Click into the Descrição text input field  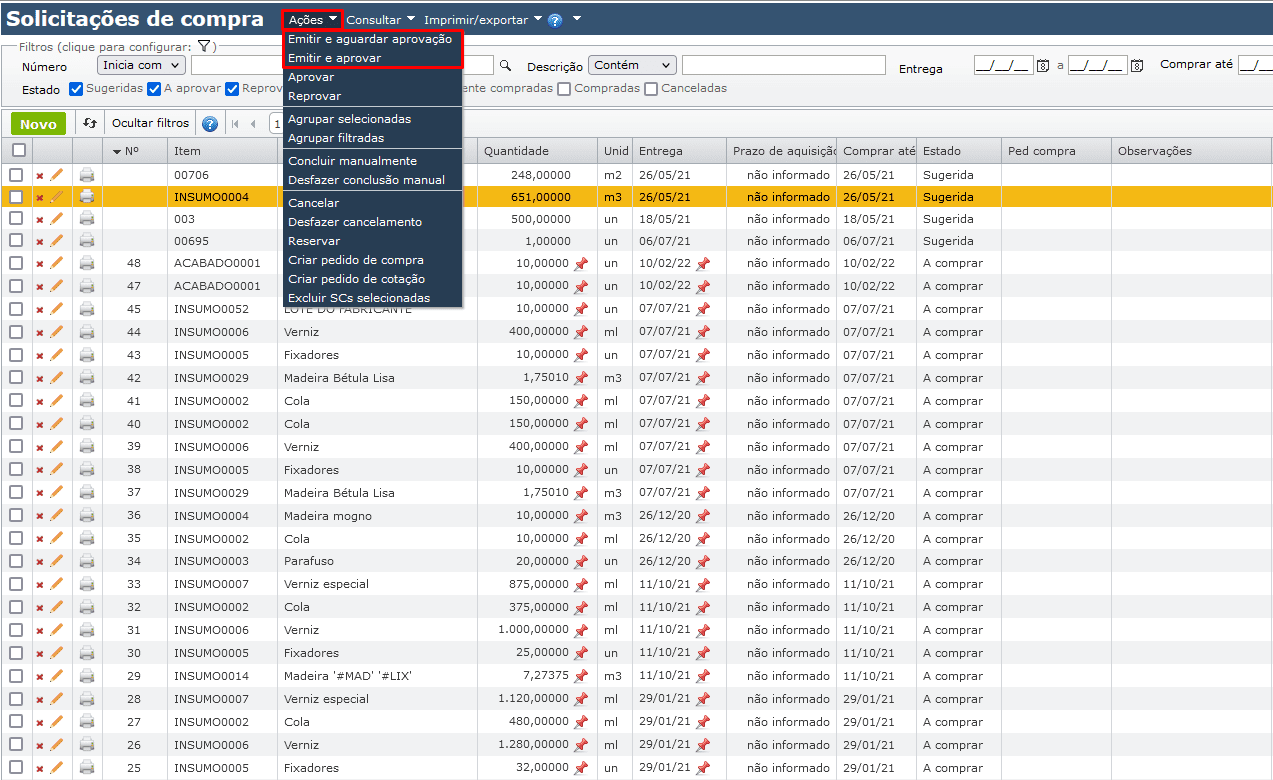pos(782,65)
